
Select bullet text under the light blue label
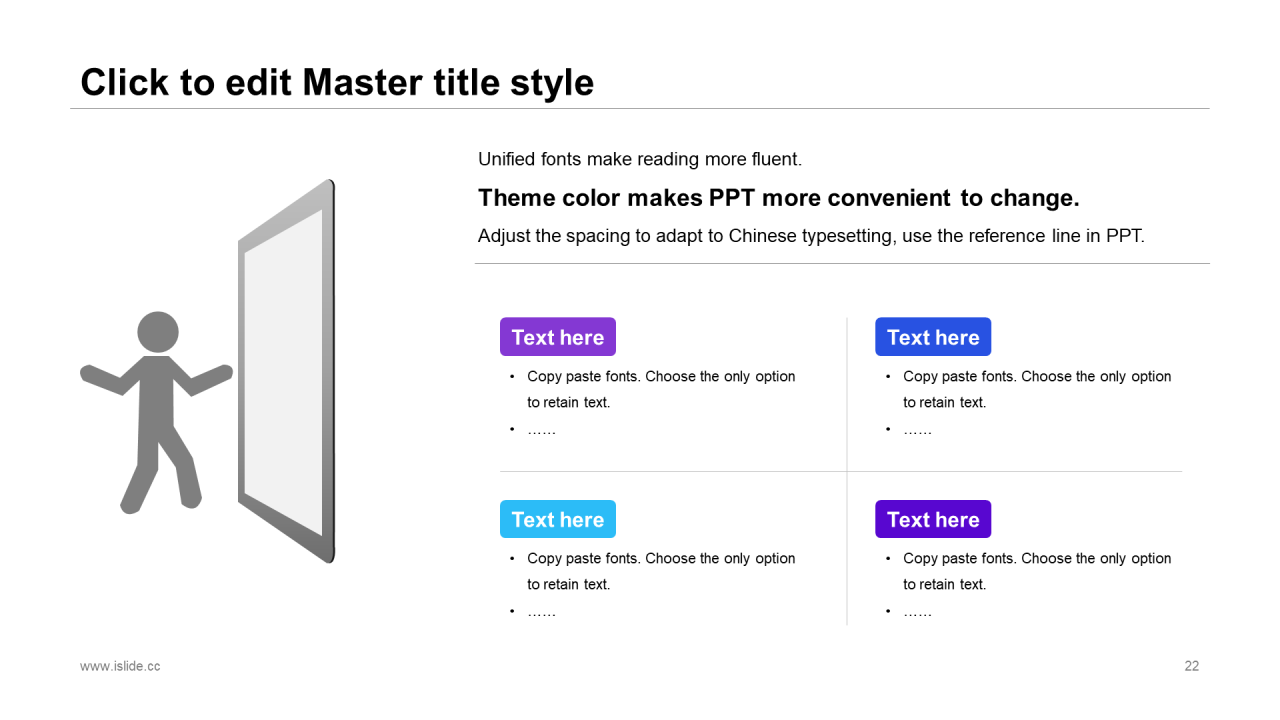661,571
